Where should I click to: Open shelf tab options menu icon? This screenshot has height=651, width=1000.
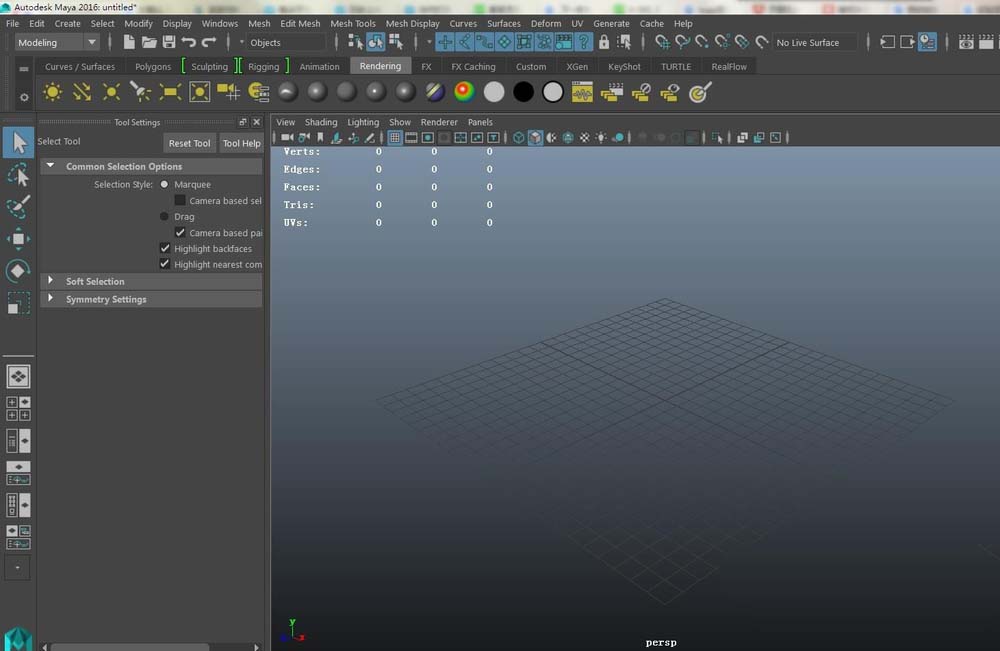click(24, 69)
